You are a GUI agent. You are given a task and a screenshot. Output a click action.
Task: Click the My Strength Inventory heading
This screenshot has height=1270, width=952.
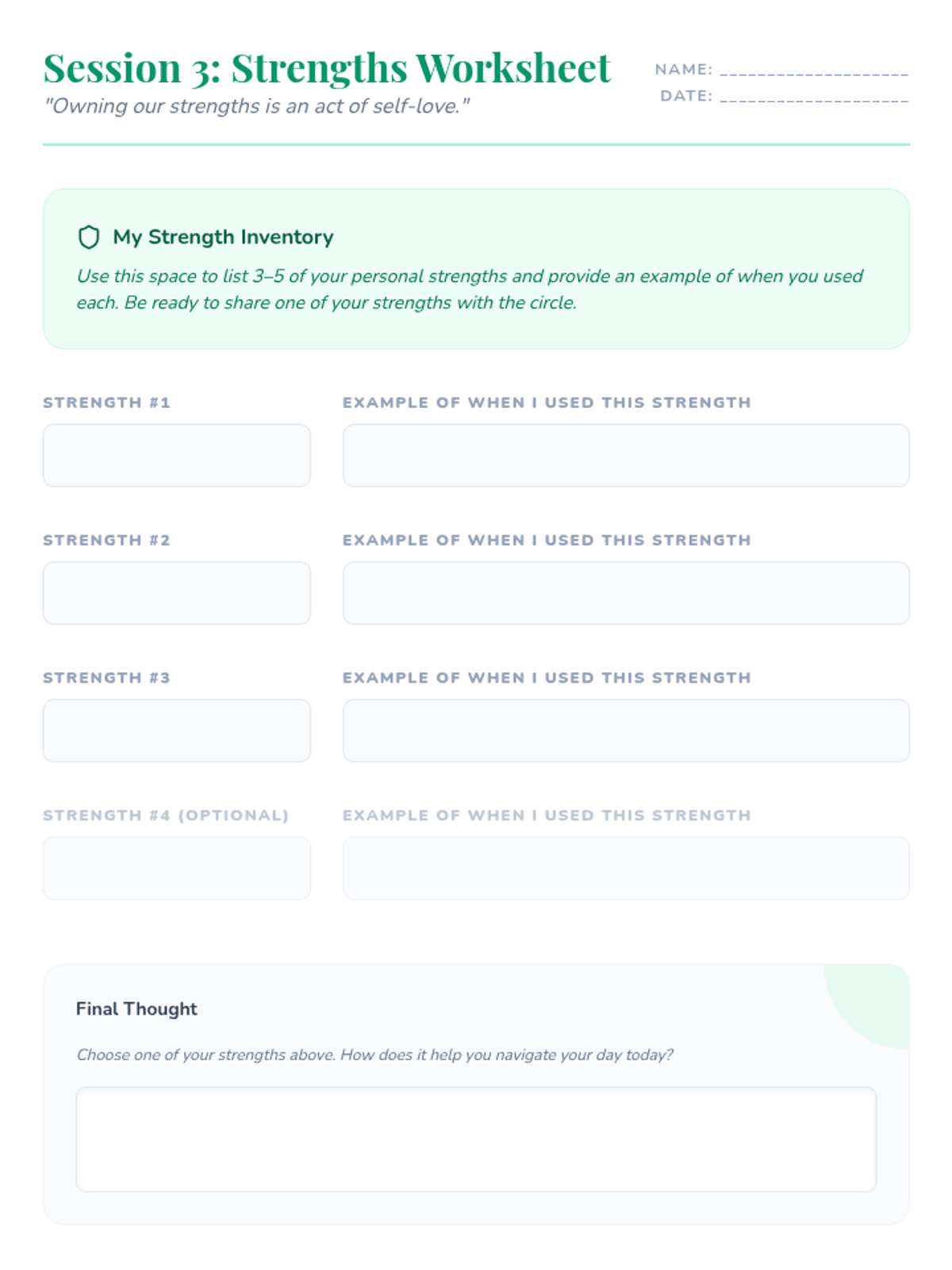pyautogui.click(x=223, y=237)
